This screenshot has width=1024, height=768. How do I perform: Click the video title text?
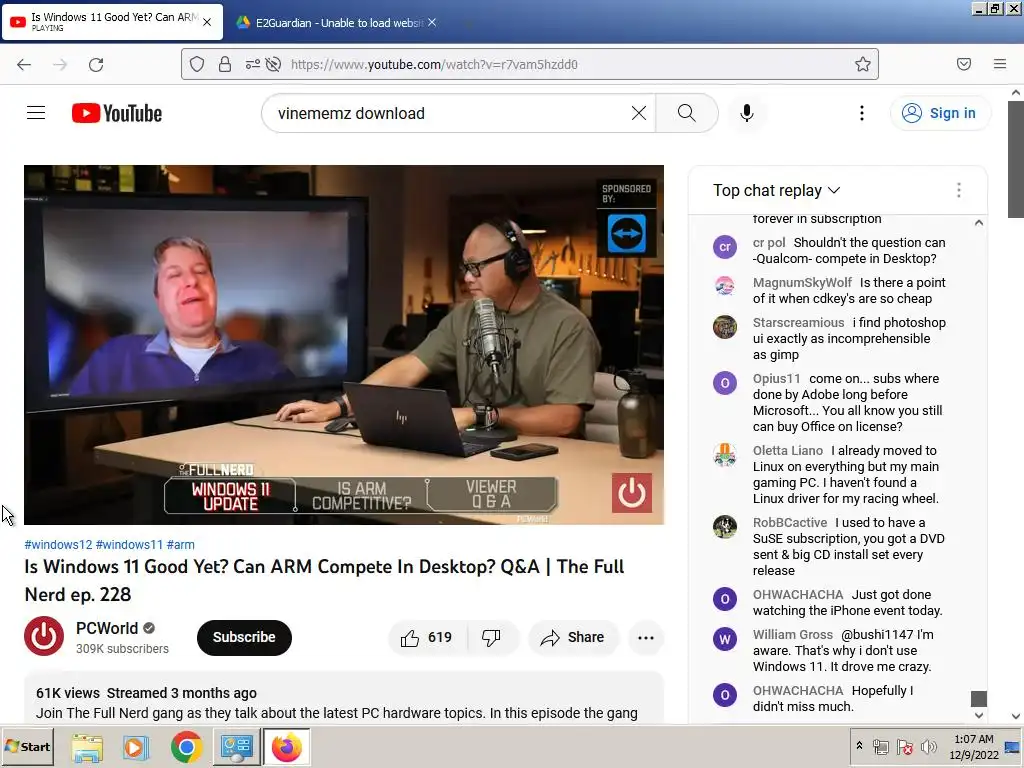click(325, 580)
